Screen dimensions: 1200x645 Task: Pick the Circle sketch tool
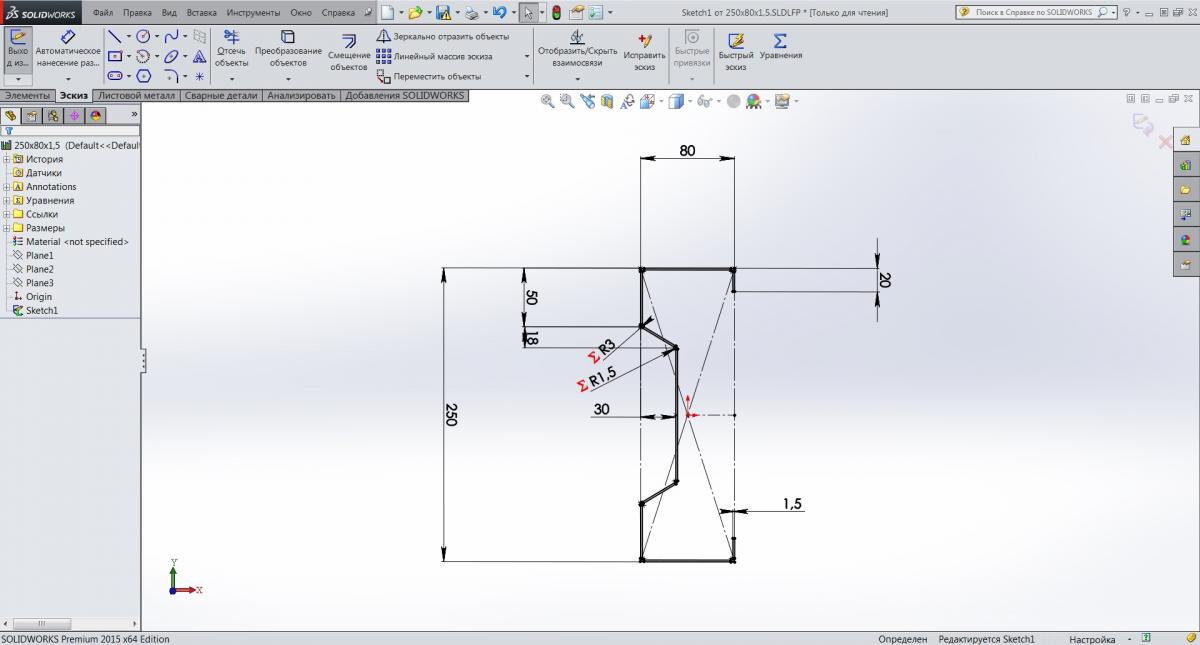coord(143,36)
